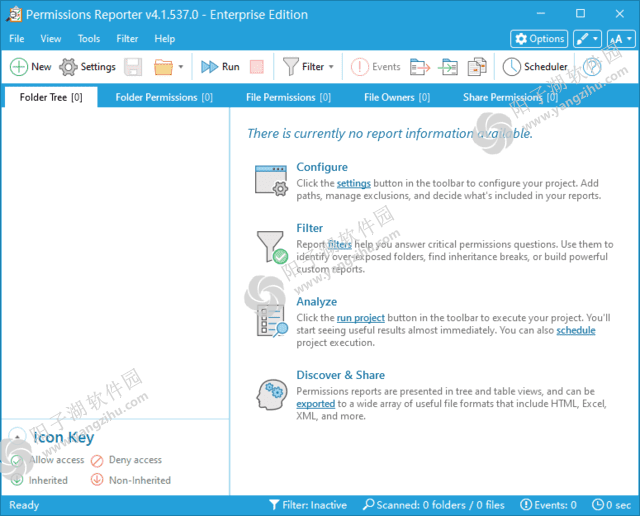Click the Configure heading
The image size is (640, 516).
coord(322,167)
